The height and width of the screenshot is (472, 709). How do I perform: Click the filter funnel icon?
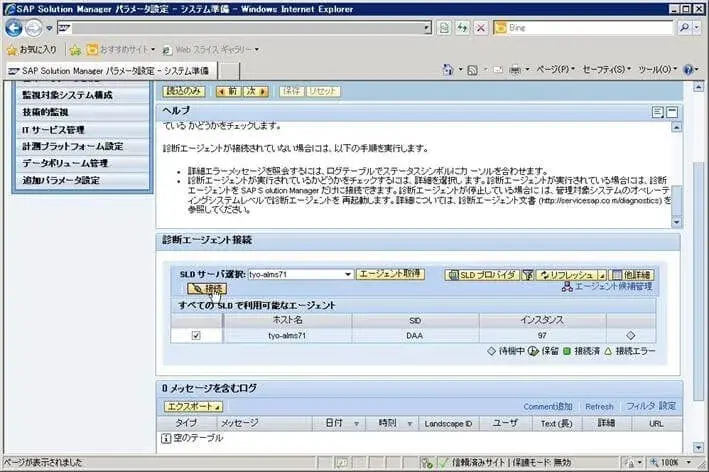528,275
